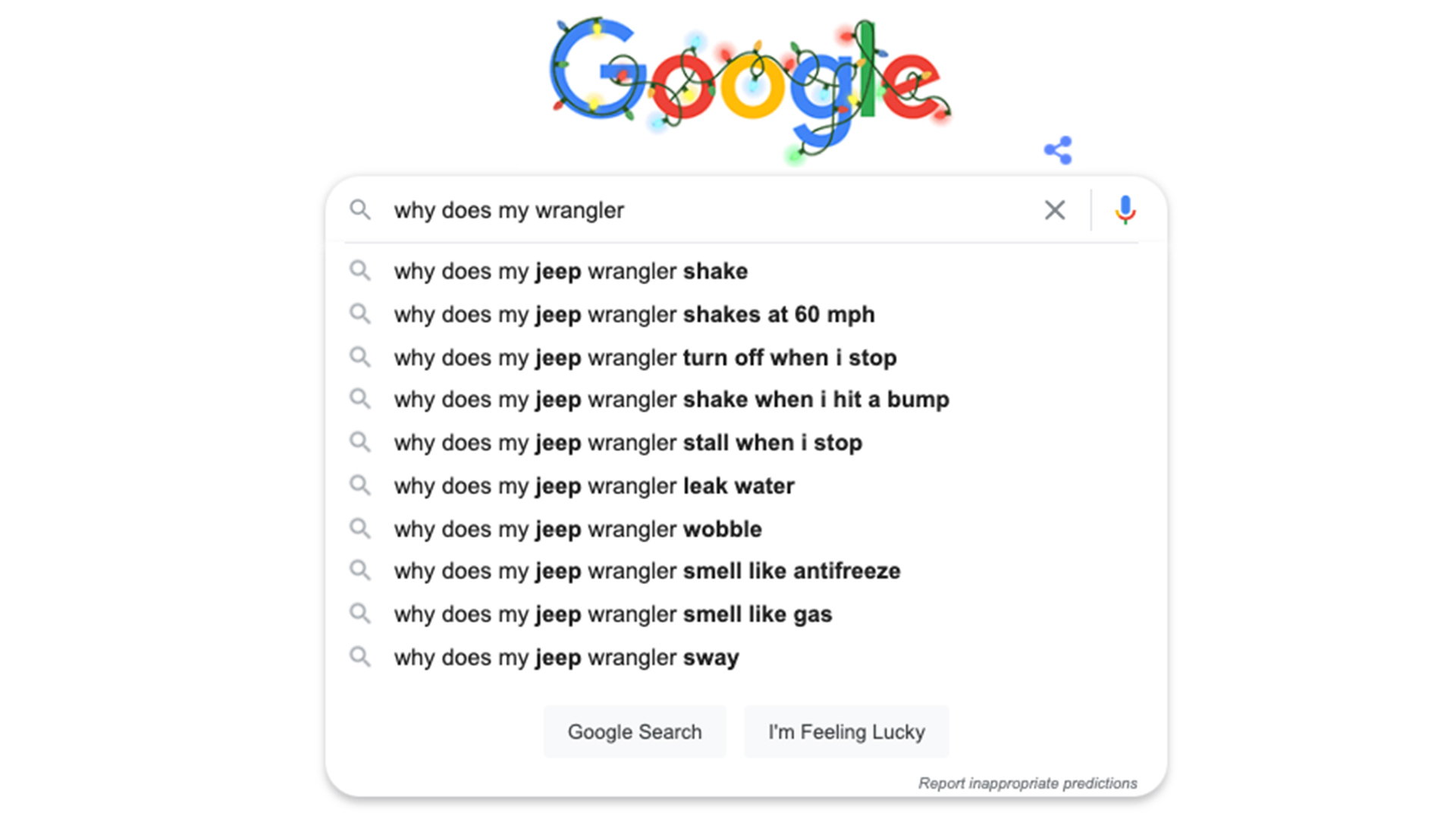Image resolution: width=1456 pixels, height=819 pixels.
Task: Click the search text 'why does my wrangler'
Action: click(509, 210)
